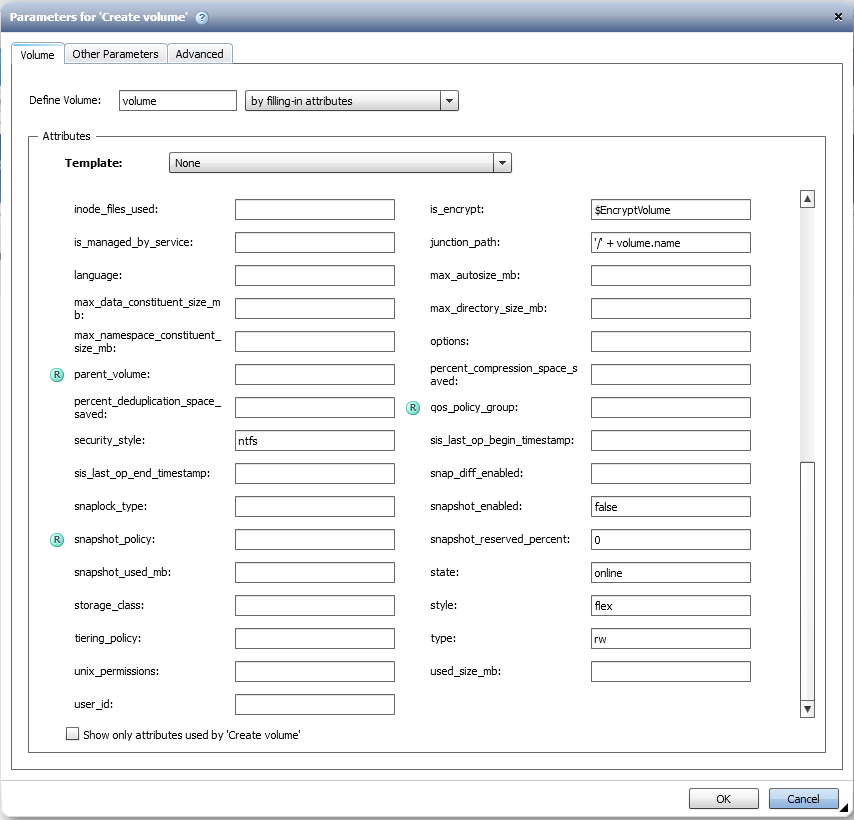This screenshot has height=820, width=854.
Task: Switch to the Other Parameters tab
Action: coord(115,54)
